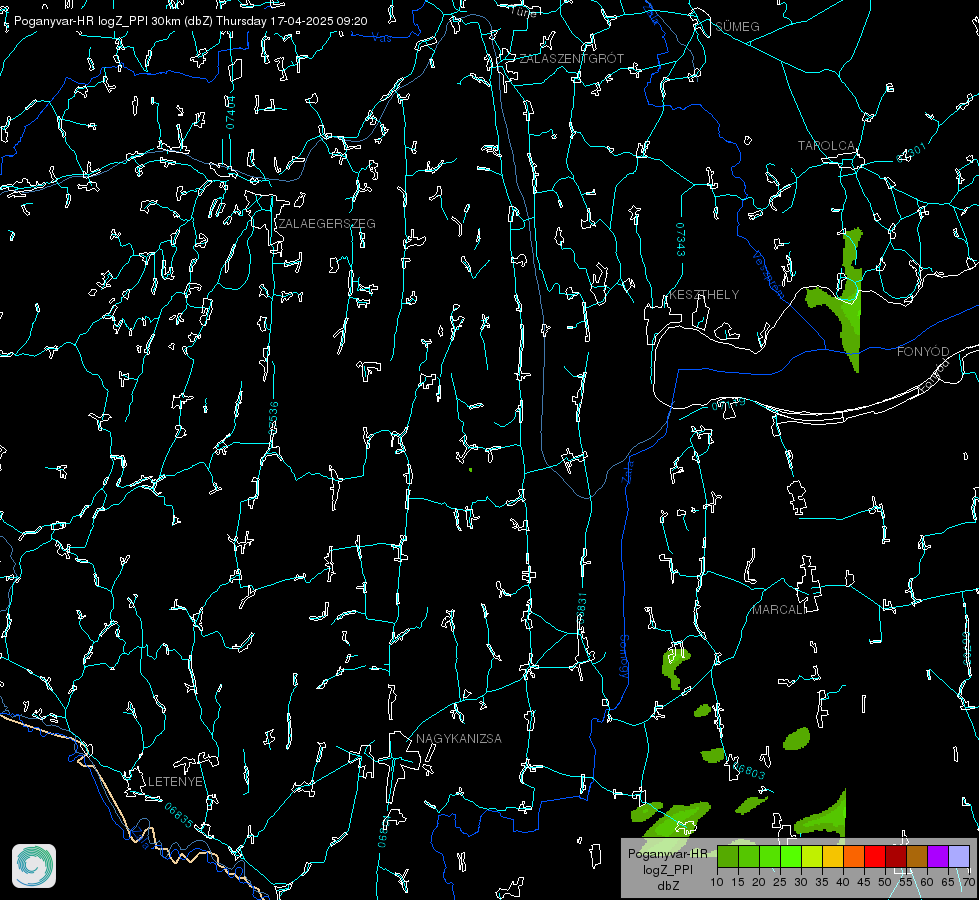Screen dimensions: 979x900
Task: Click the SÜMEG town label
Action: pyautogui.click(x=737, y=27)
